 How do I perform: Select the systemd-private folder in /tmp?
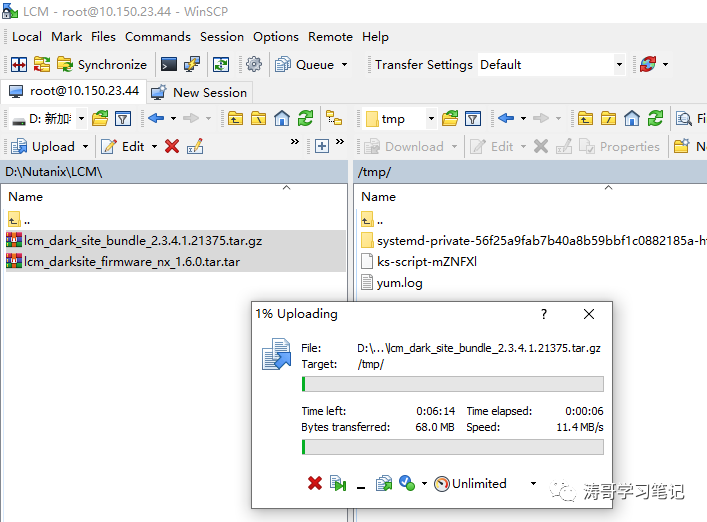[533, 240]
